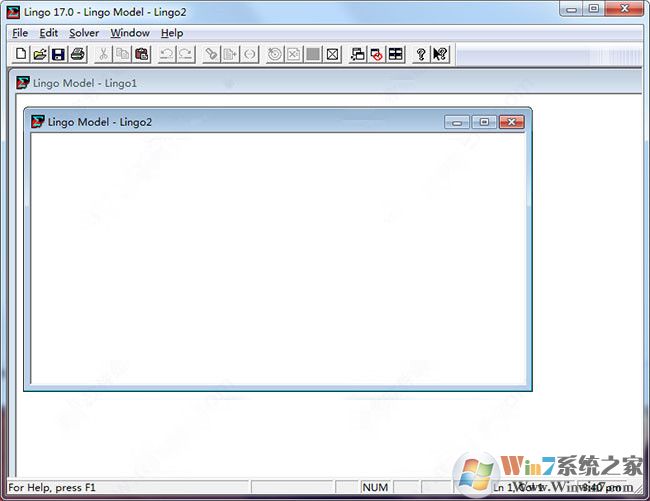This screenshot has height=501, width=650.
Task: Click the Lingo2 window system icon
Action: [x=38, y=122]
